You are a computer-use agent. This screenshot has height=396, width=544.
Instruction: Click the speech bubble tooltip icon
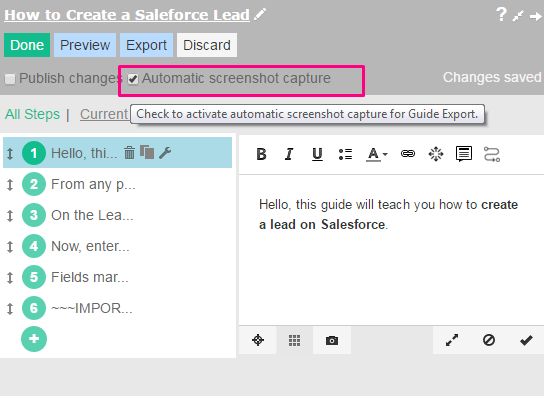[464, 154]
